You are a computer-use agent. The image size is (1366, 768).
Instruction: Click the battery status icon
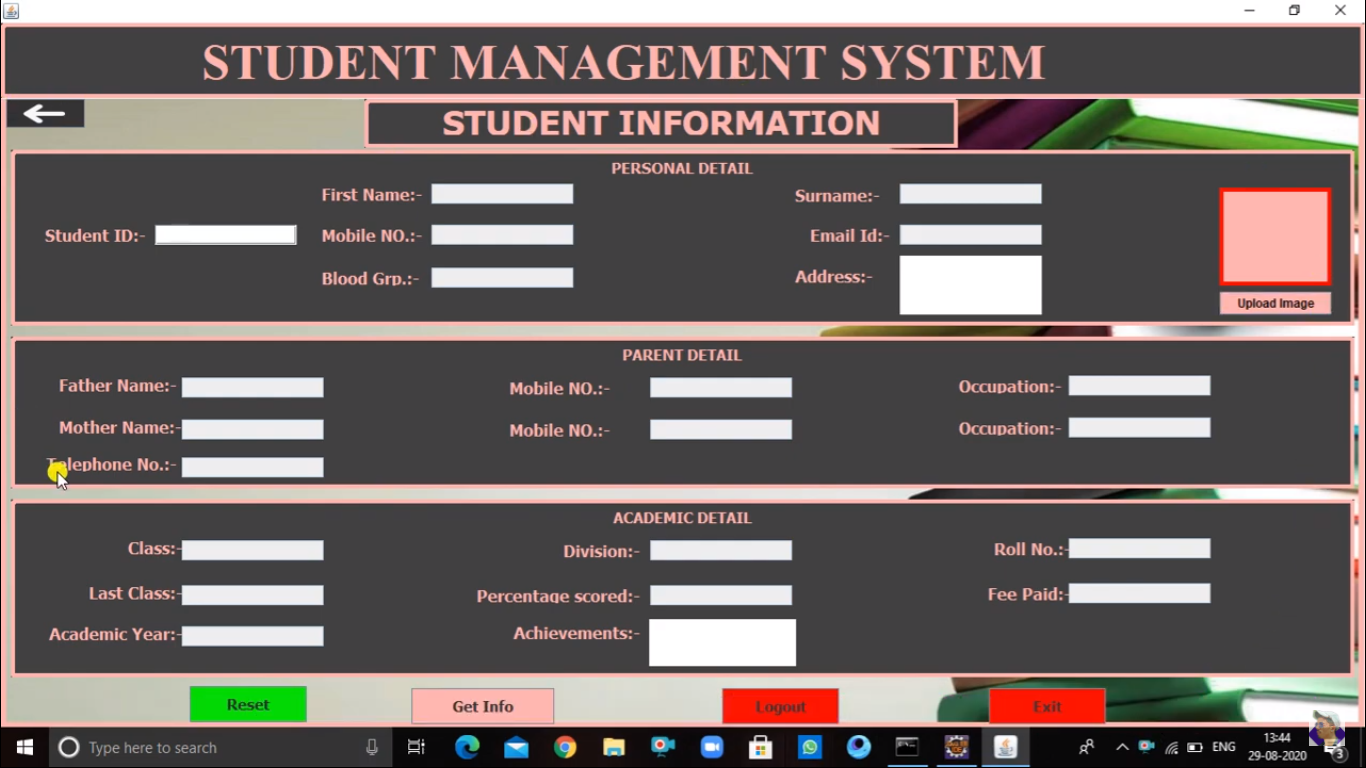pos(1195,747)
